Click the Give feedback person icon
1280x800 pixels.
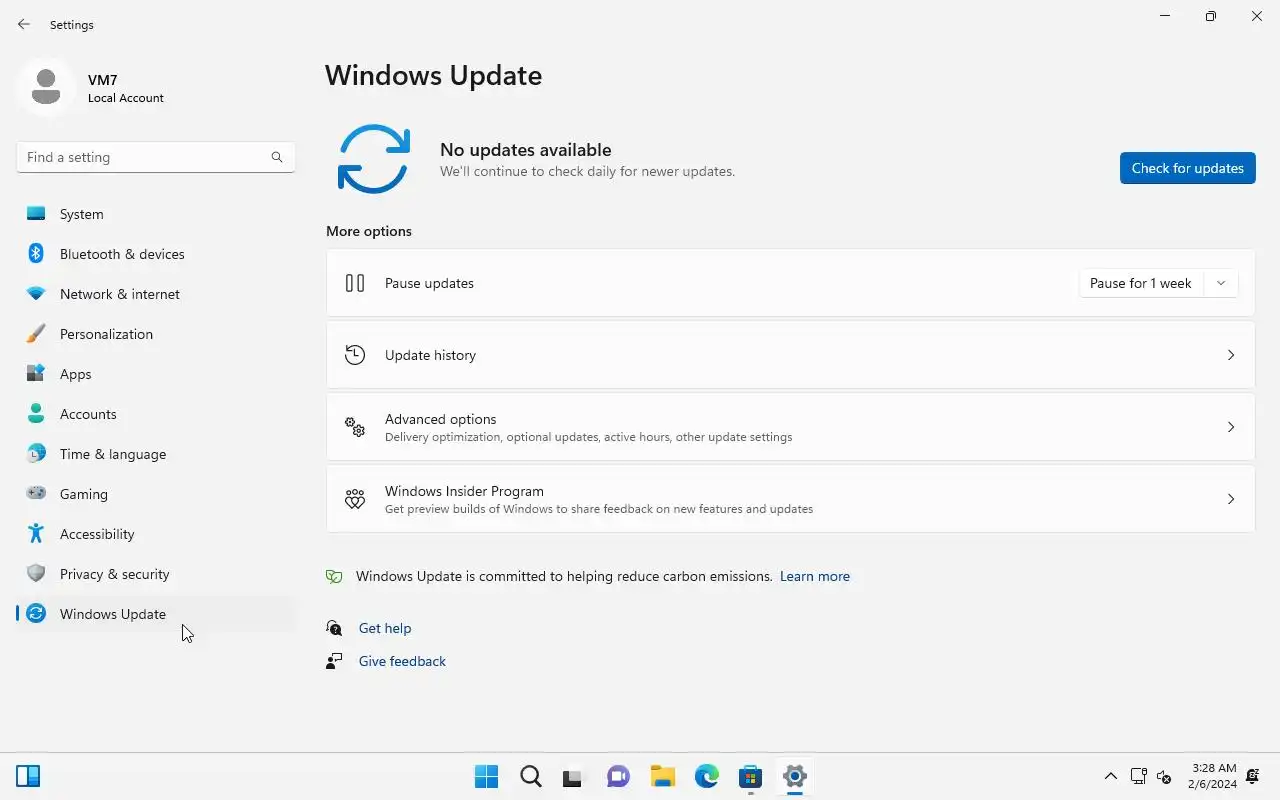click(334, 661)
